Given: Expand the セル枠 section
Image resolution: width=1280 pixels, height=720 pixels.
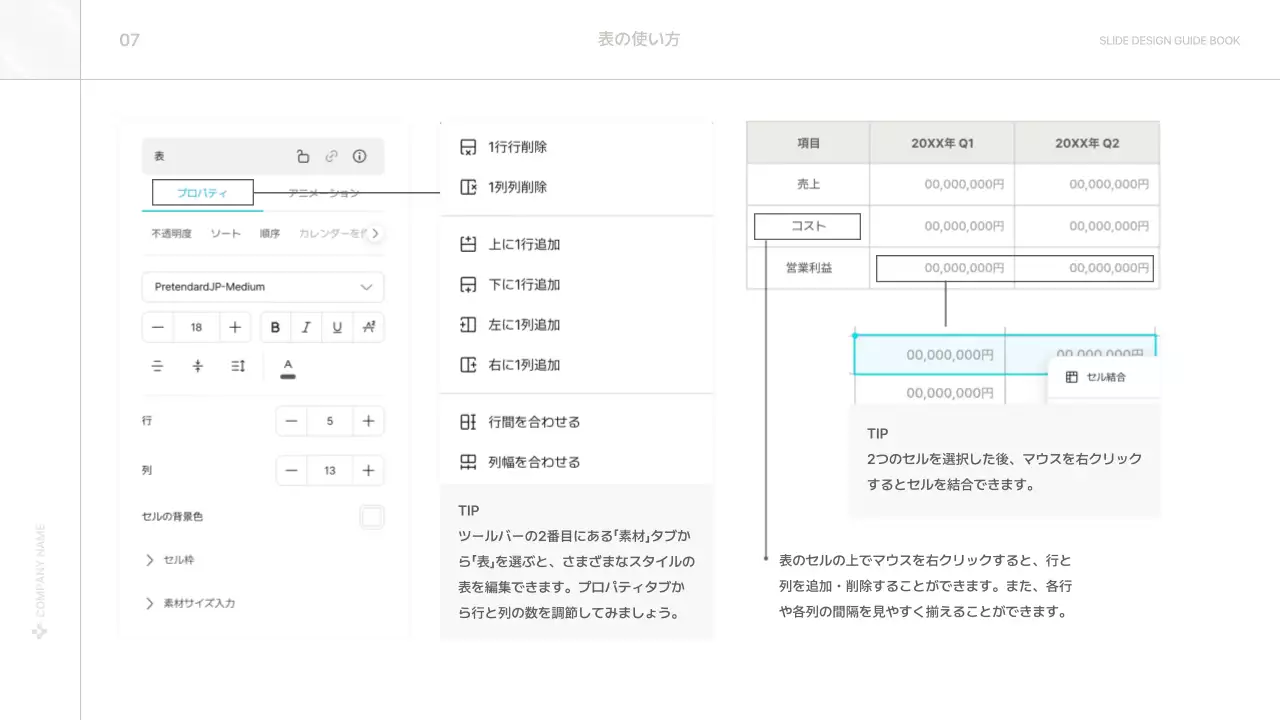Looking at the screenshot, I should 150,560.
